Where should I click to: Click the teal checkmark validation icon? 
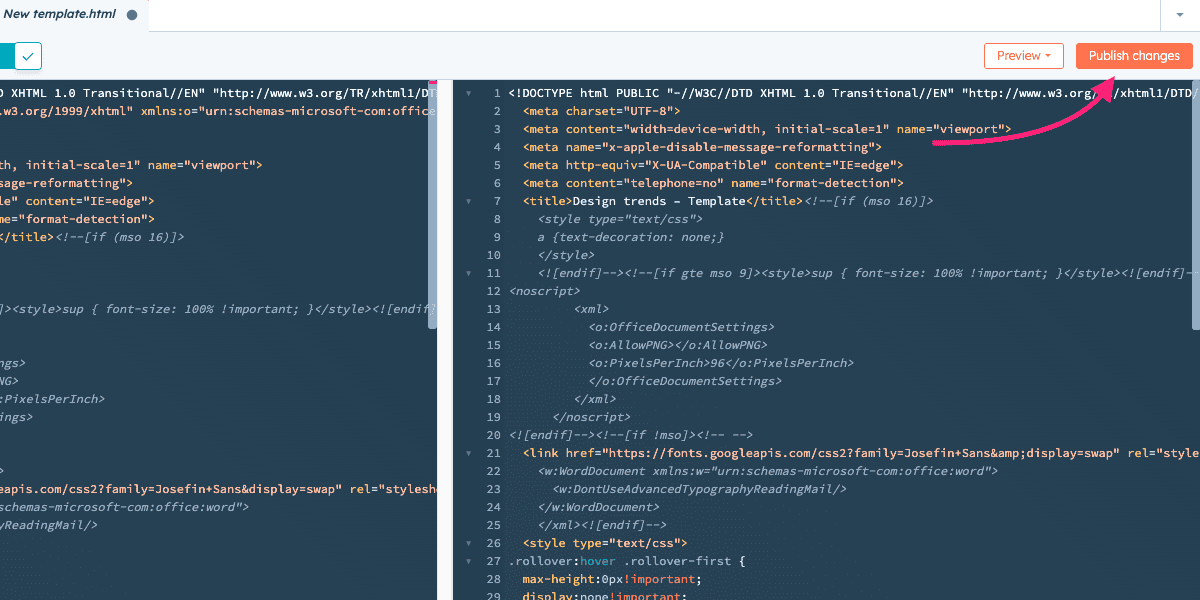(x=27, y=56)
